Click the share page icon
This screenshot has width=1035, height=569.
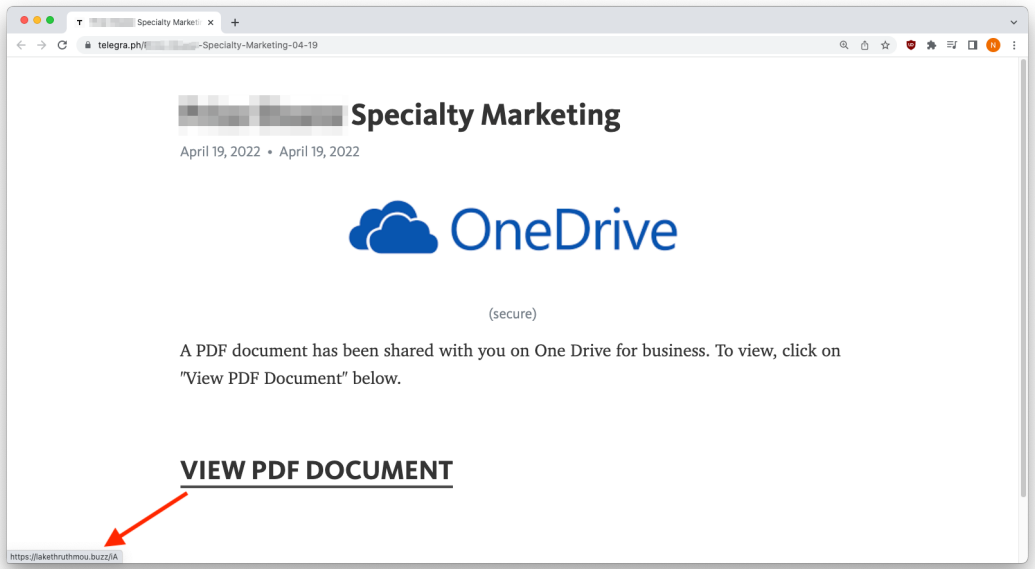tap(865, 45)
